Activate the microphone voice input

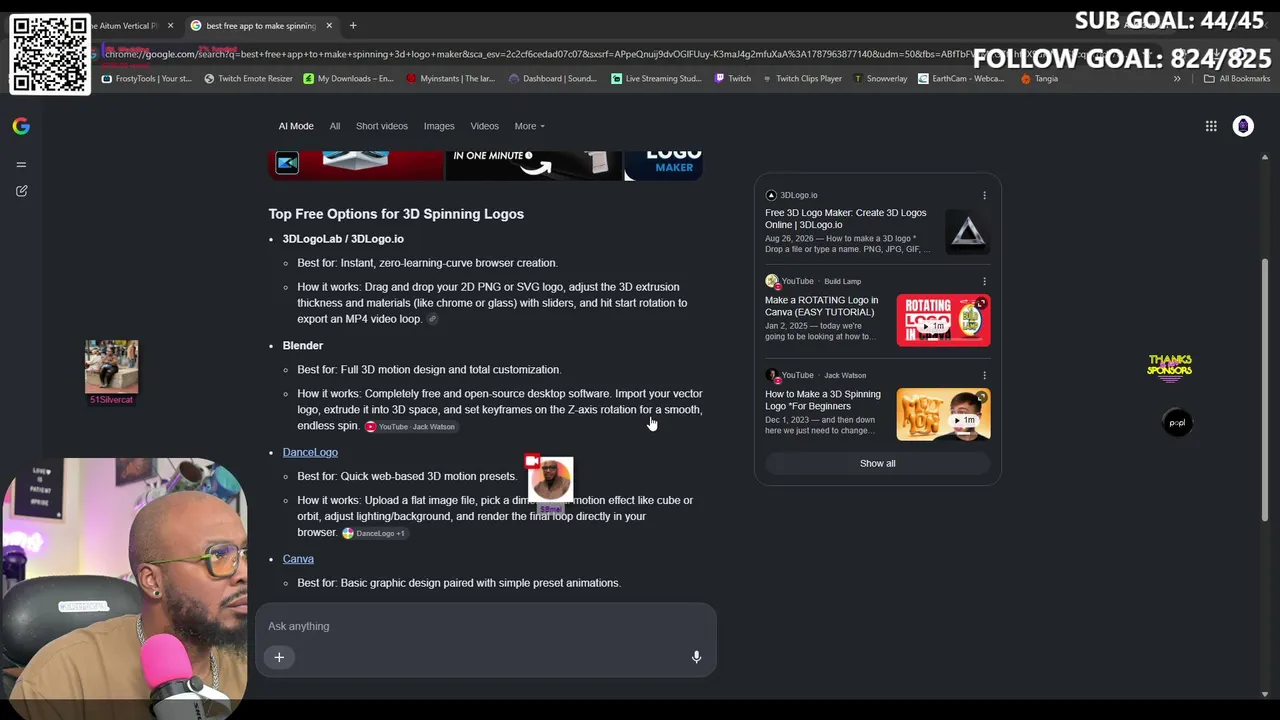coord(696,657)
